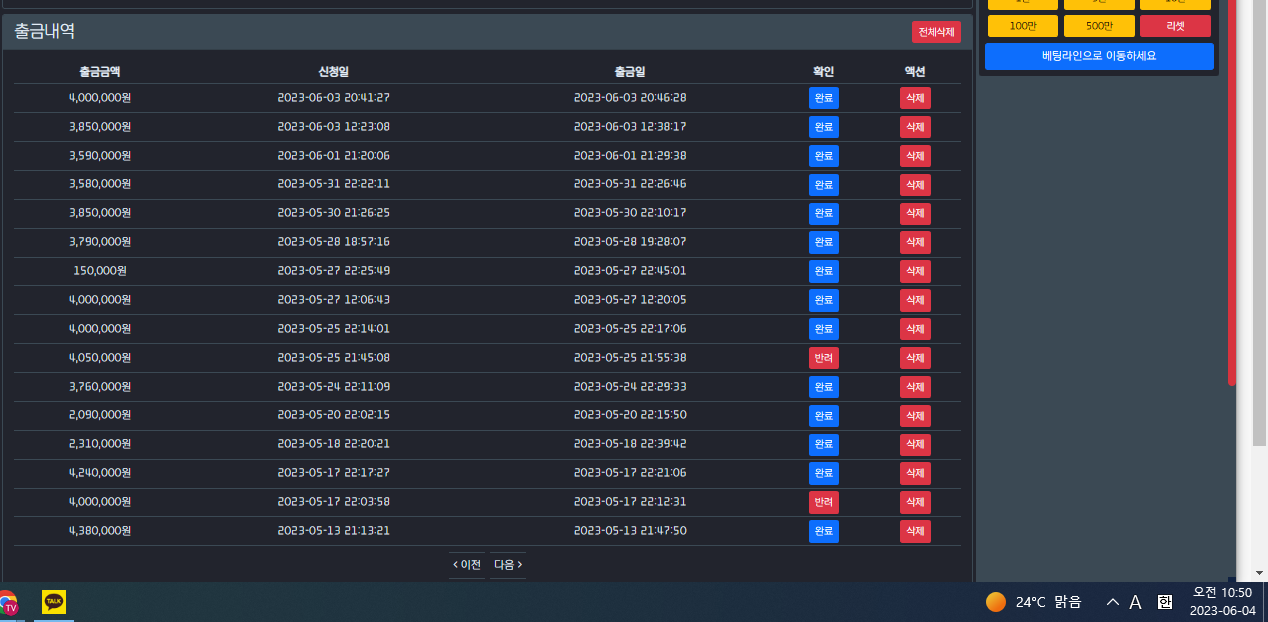Click the 리셋 reset button
The height and width of the screenshot is (622, 1268).
point(1175,26)
